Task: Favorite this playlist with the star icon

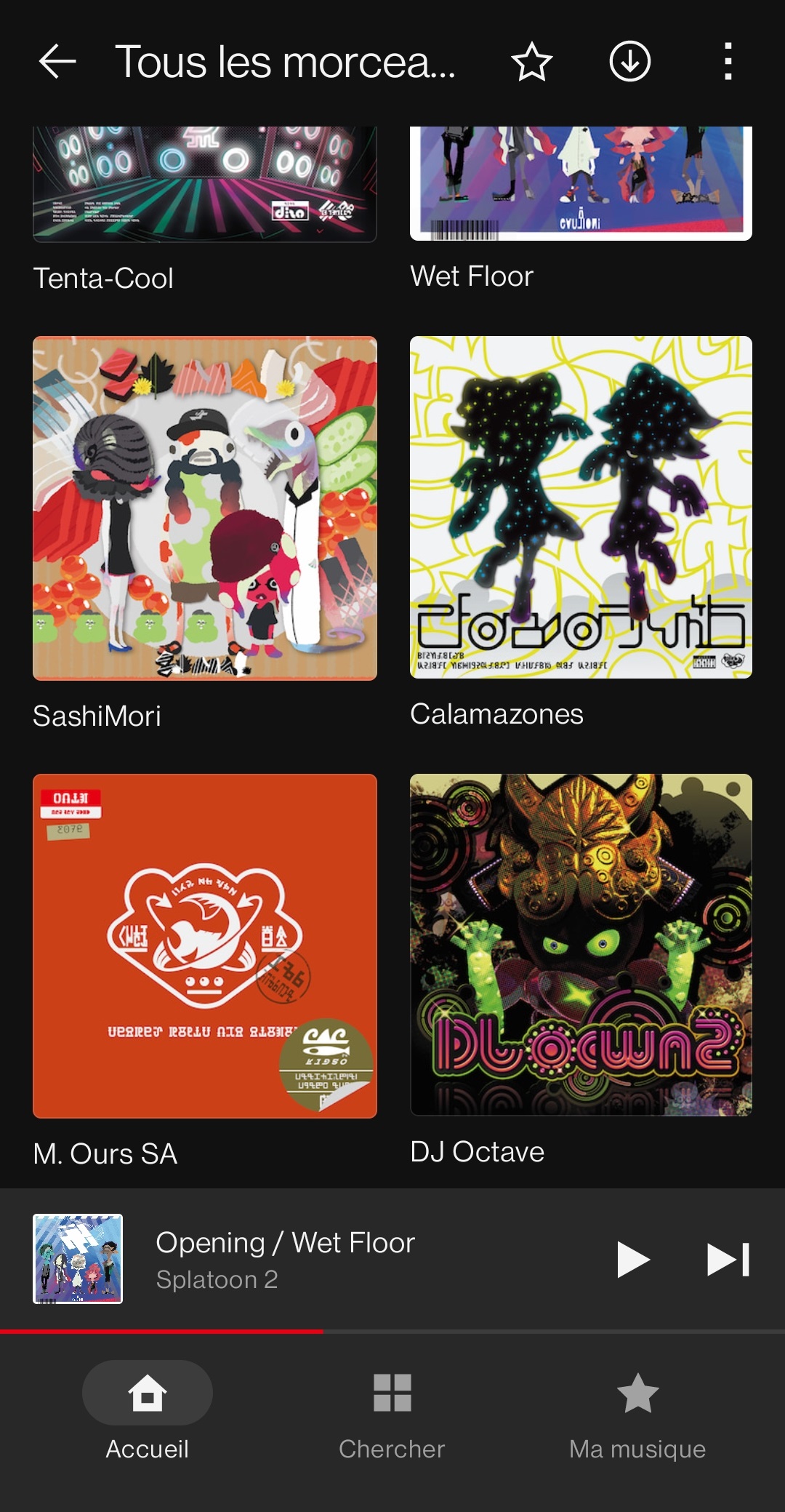Action: point(532,61)
